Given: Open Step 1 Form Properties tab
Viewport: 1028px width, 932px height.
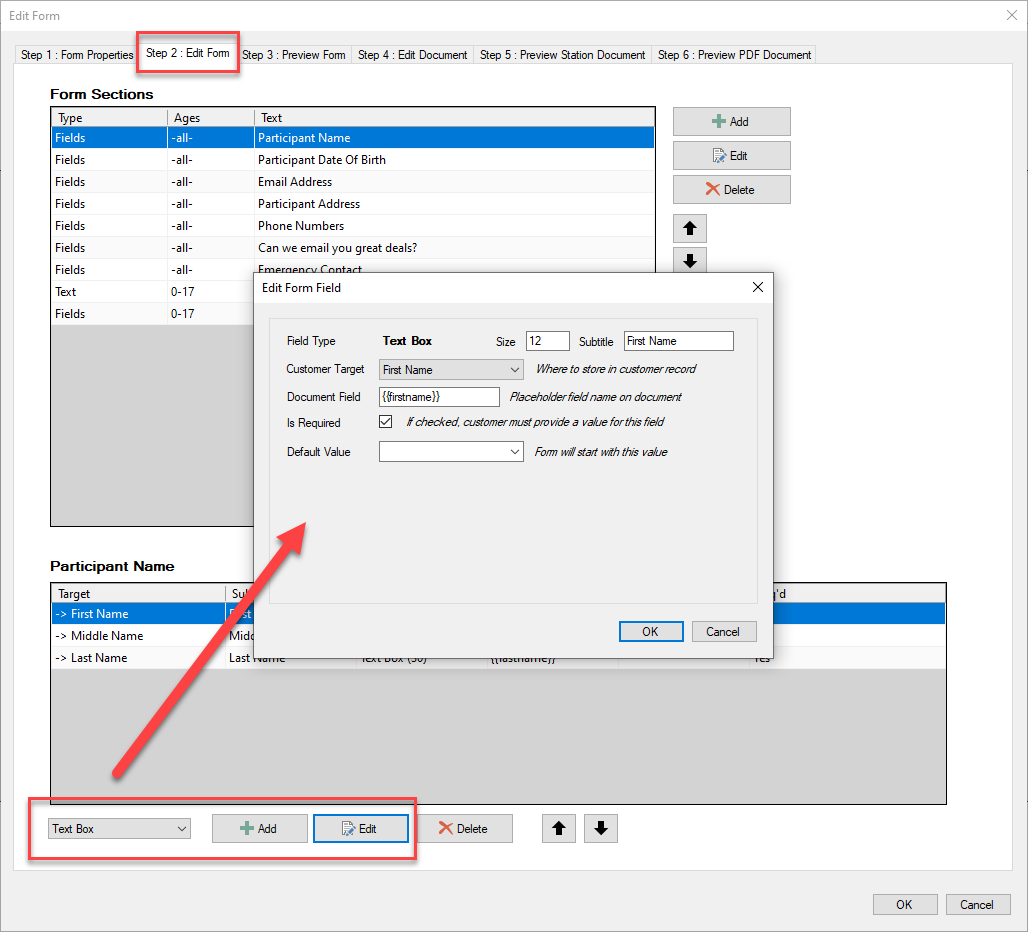Looking at the screenshot, I should [77, 55].
